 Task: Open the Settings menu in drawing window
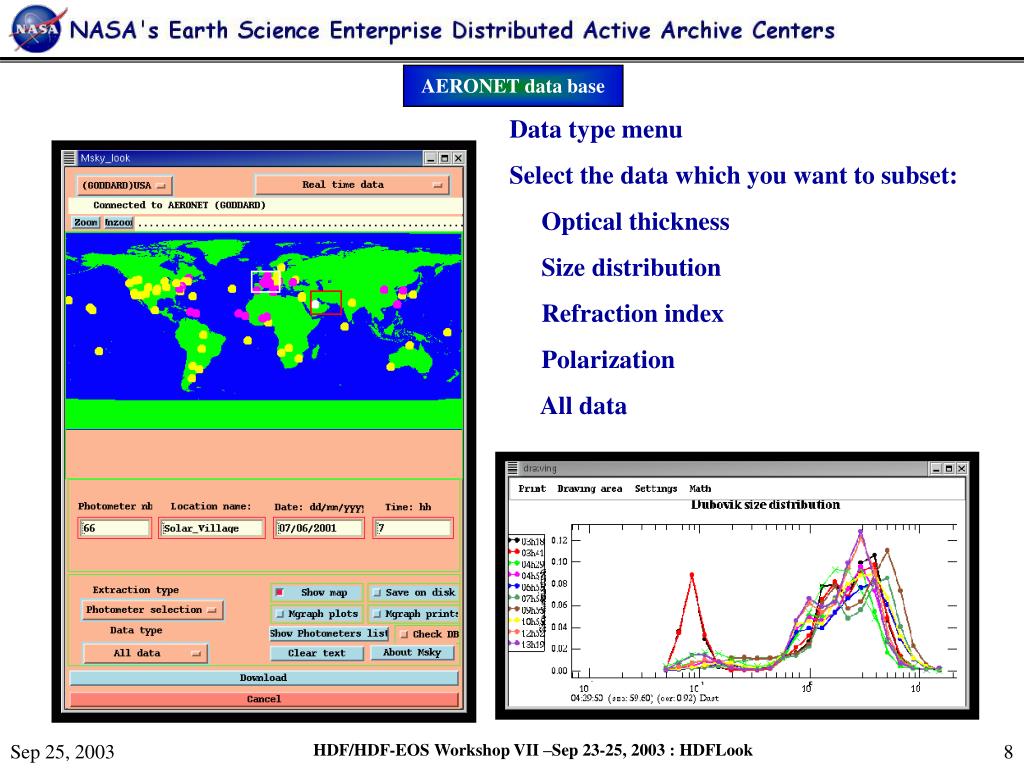[x=656, y=488]
